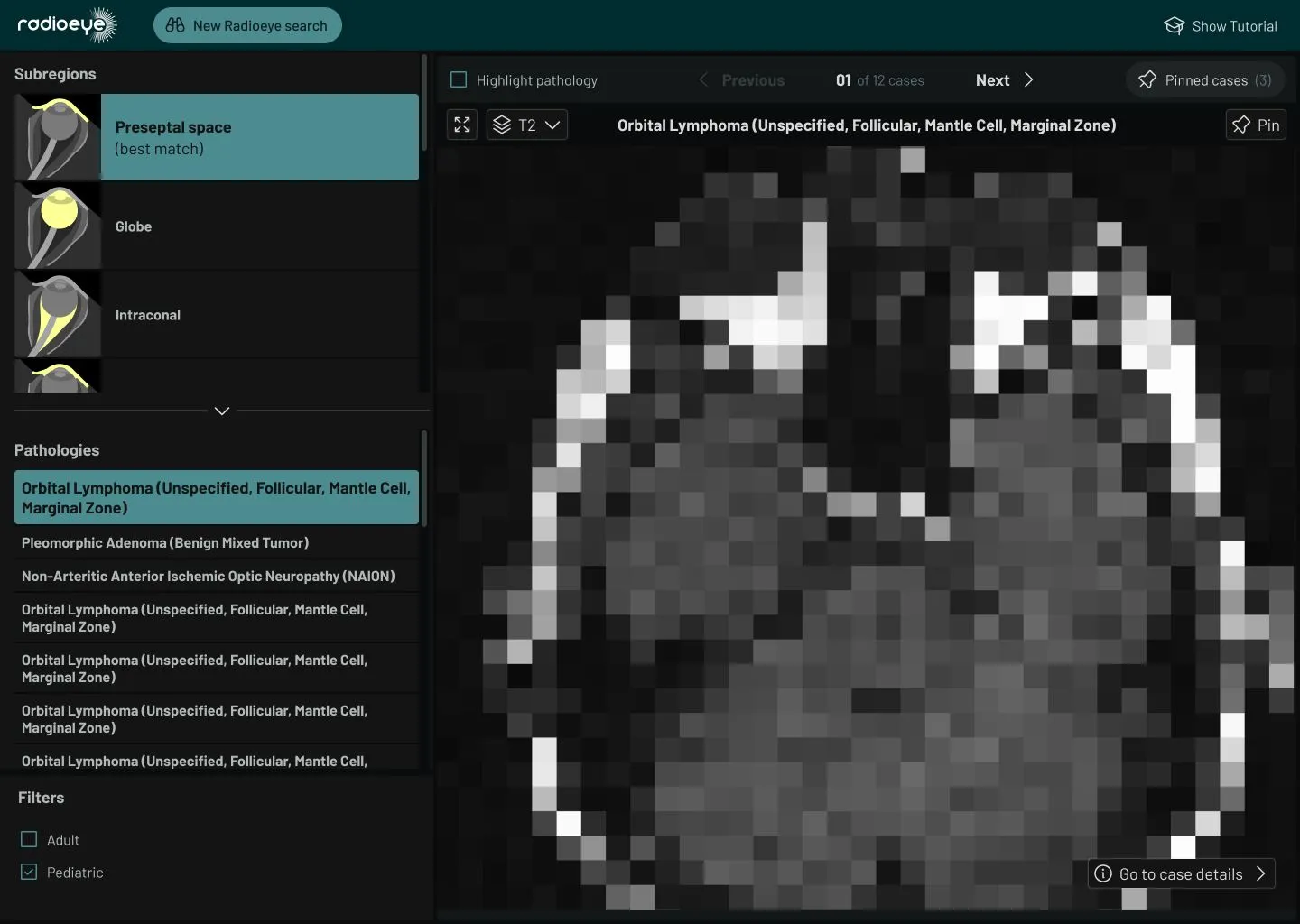The height and width of the screenshot is (924, 1300).
Task: Go to Next case
Action: point(1004,79)
